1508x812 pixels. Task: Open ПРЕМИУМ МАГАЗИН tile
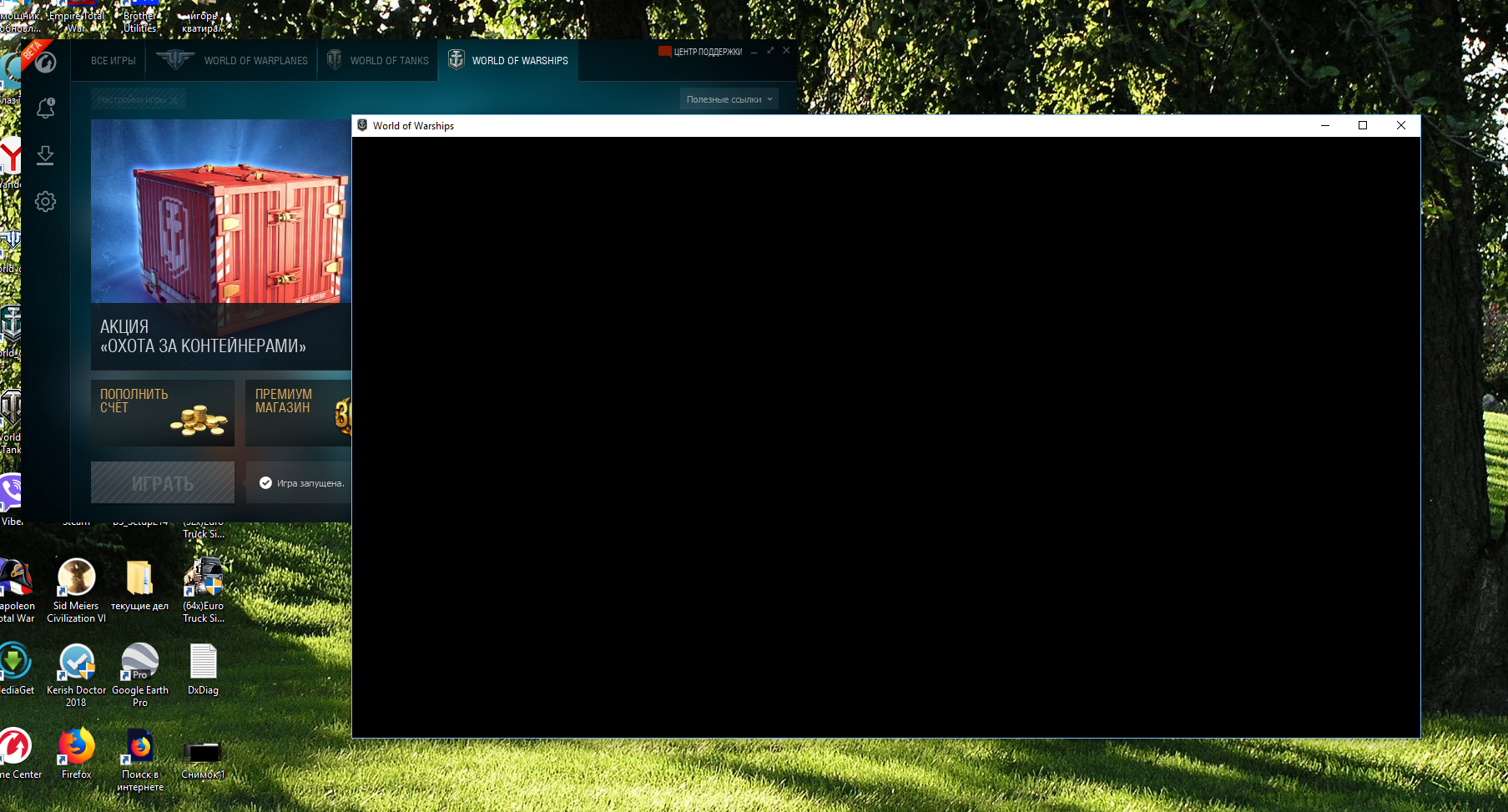(299, 412)
